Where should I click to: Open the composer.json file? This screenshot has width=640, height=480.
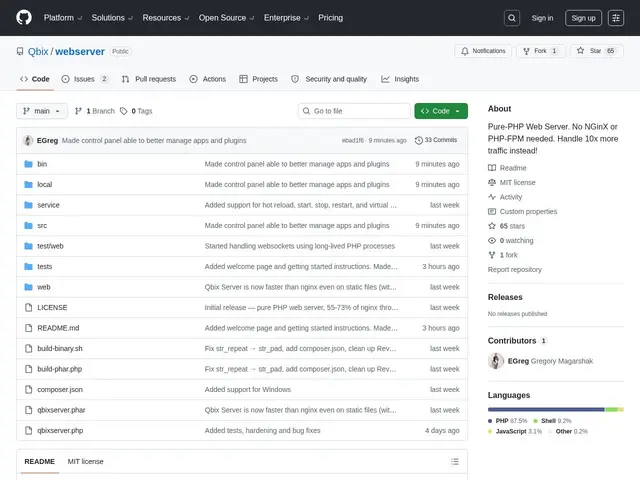60,389
